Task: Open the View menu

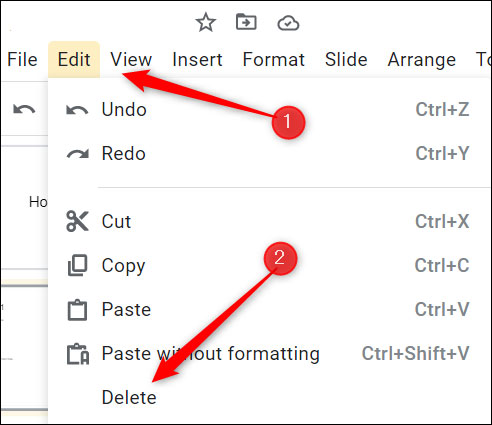Action: pos(131,60)
